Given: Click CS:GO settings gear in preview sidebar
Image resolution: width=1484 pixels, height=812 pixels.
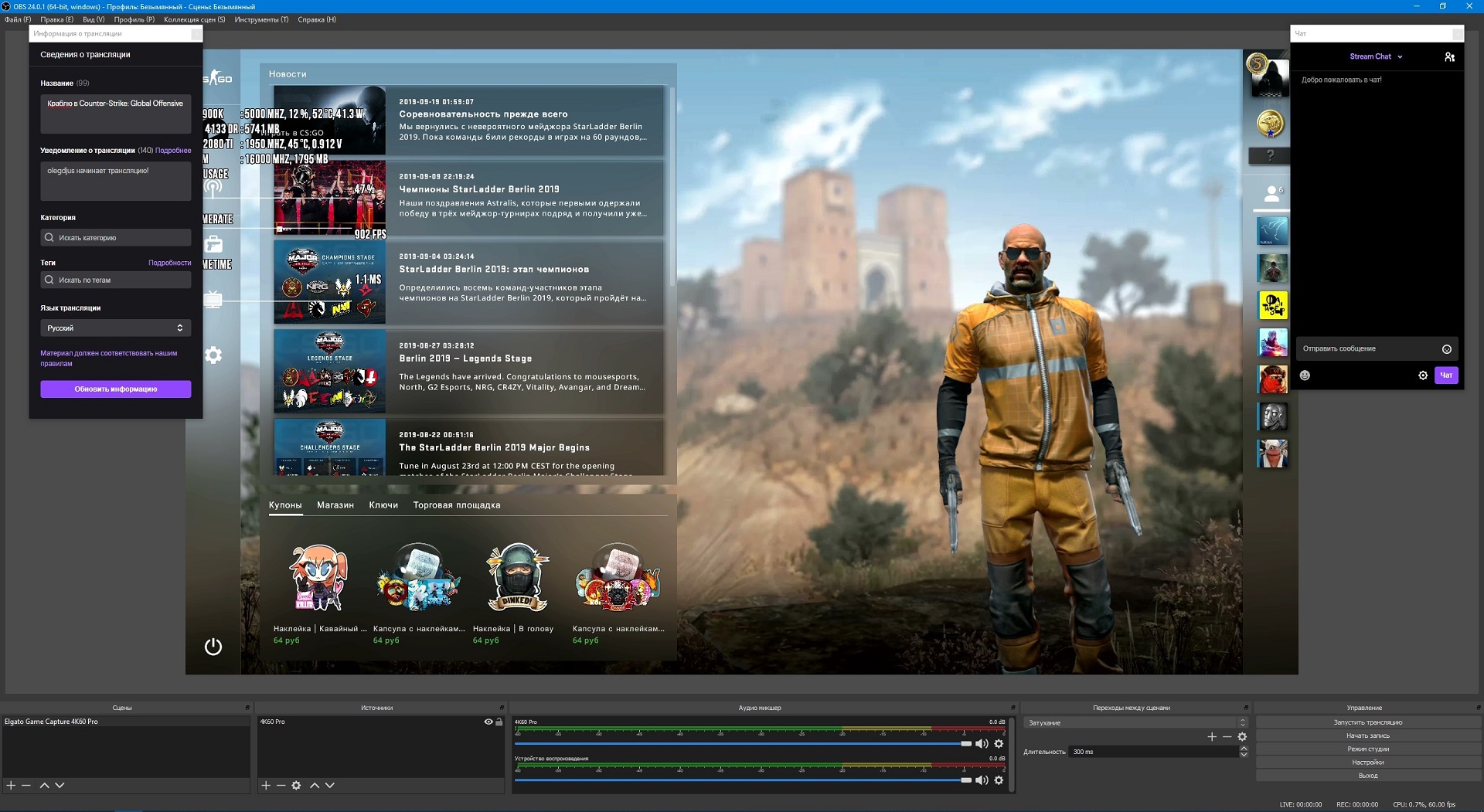Looking at the screenshot, I should tap(213, 355).
